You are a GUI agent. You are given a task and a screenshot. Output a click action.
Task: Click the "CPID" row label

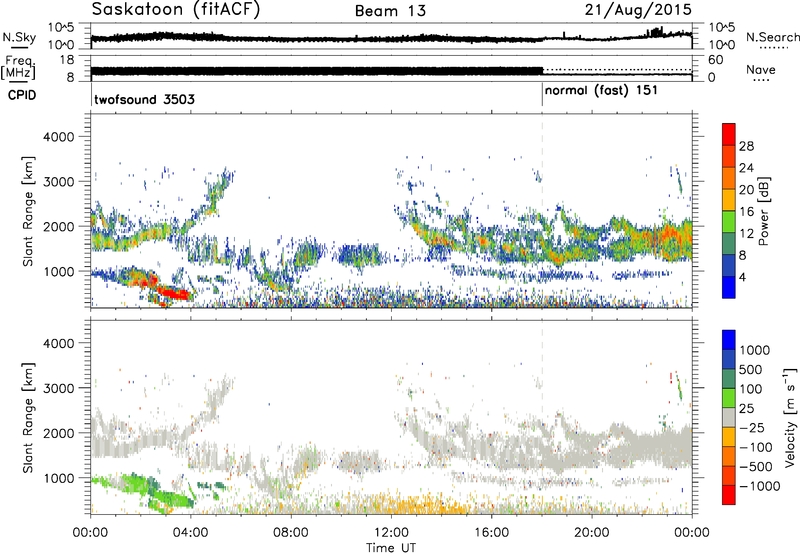22,95
